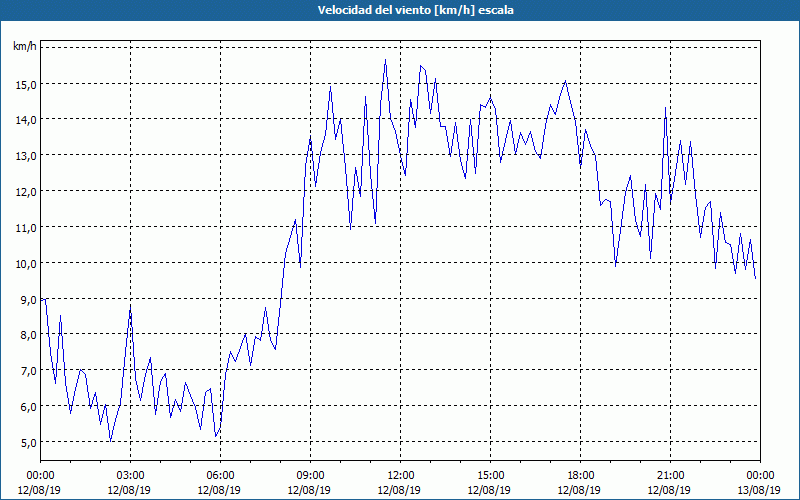Screen dimensions: 800x500
Task: Click the chart title 'Velocidad del viento [km/h] escala'
Action: click(415, 10)
